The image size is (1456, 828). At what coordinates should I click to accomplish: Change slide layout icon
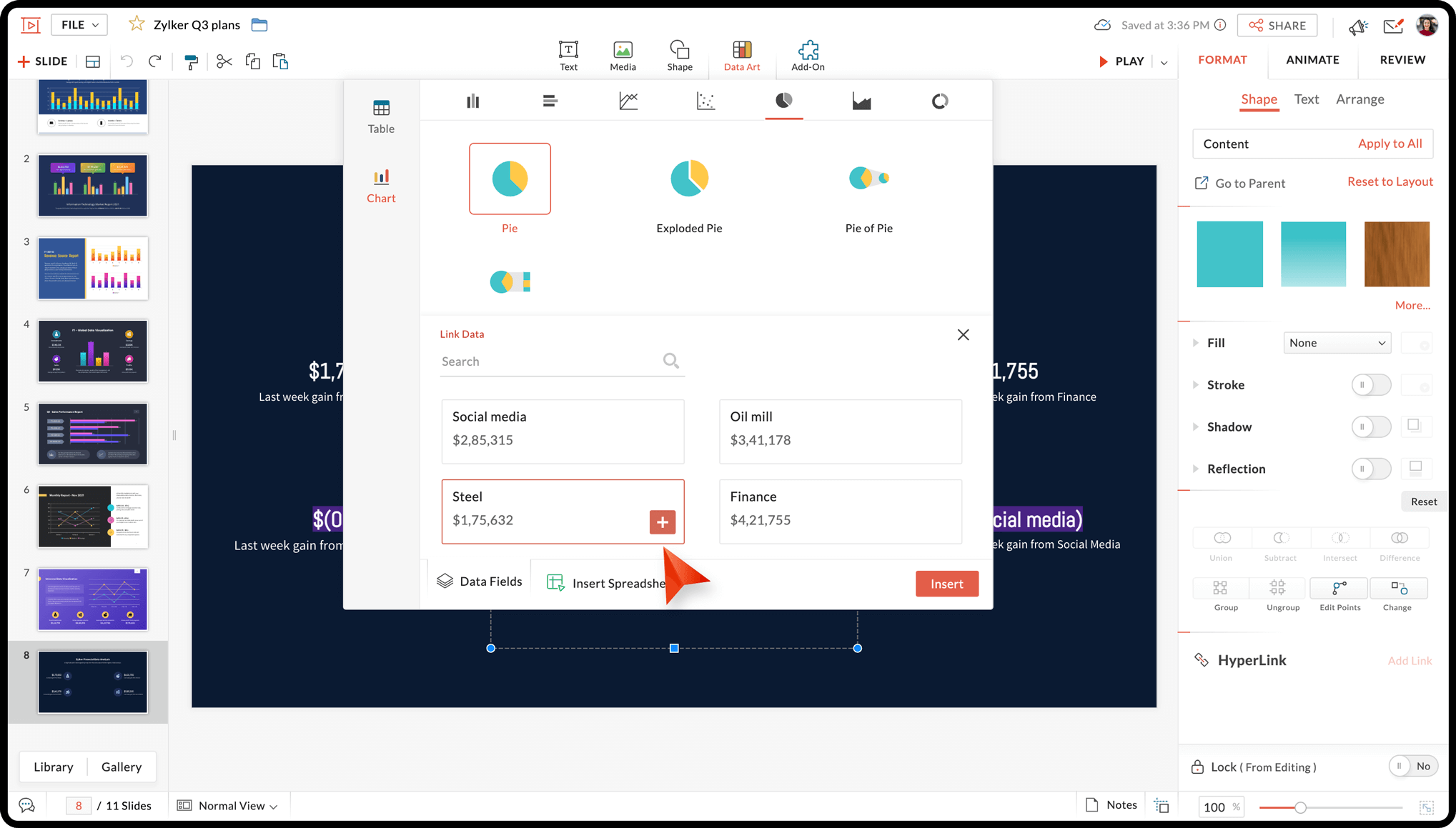93,61
